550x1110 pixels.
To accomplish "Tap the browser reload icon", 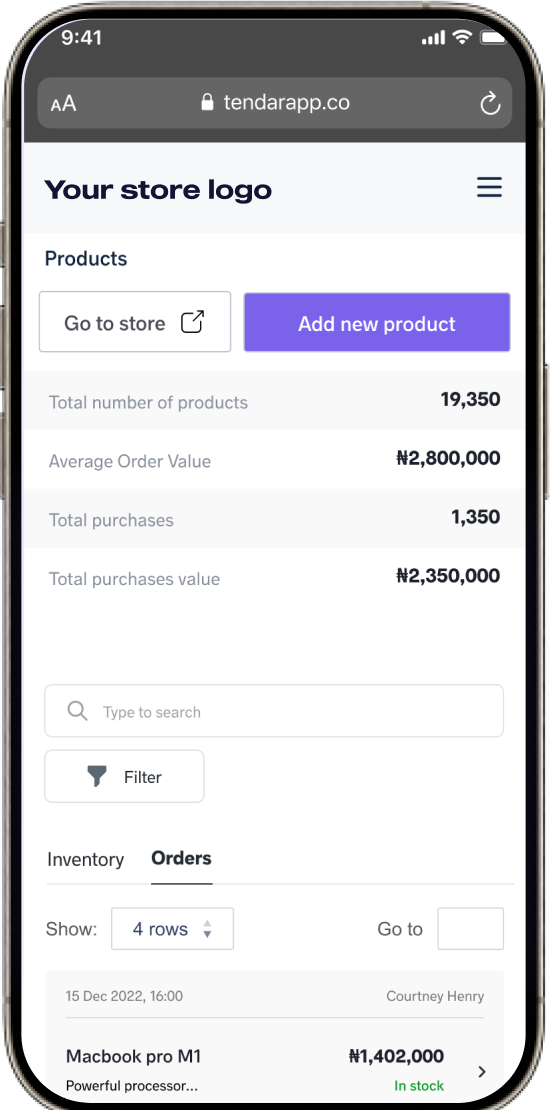I will pos(490,103).
